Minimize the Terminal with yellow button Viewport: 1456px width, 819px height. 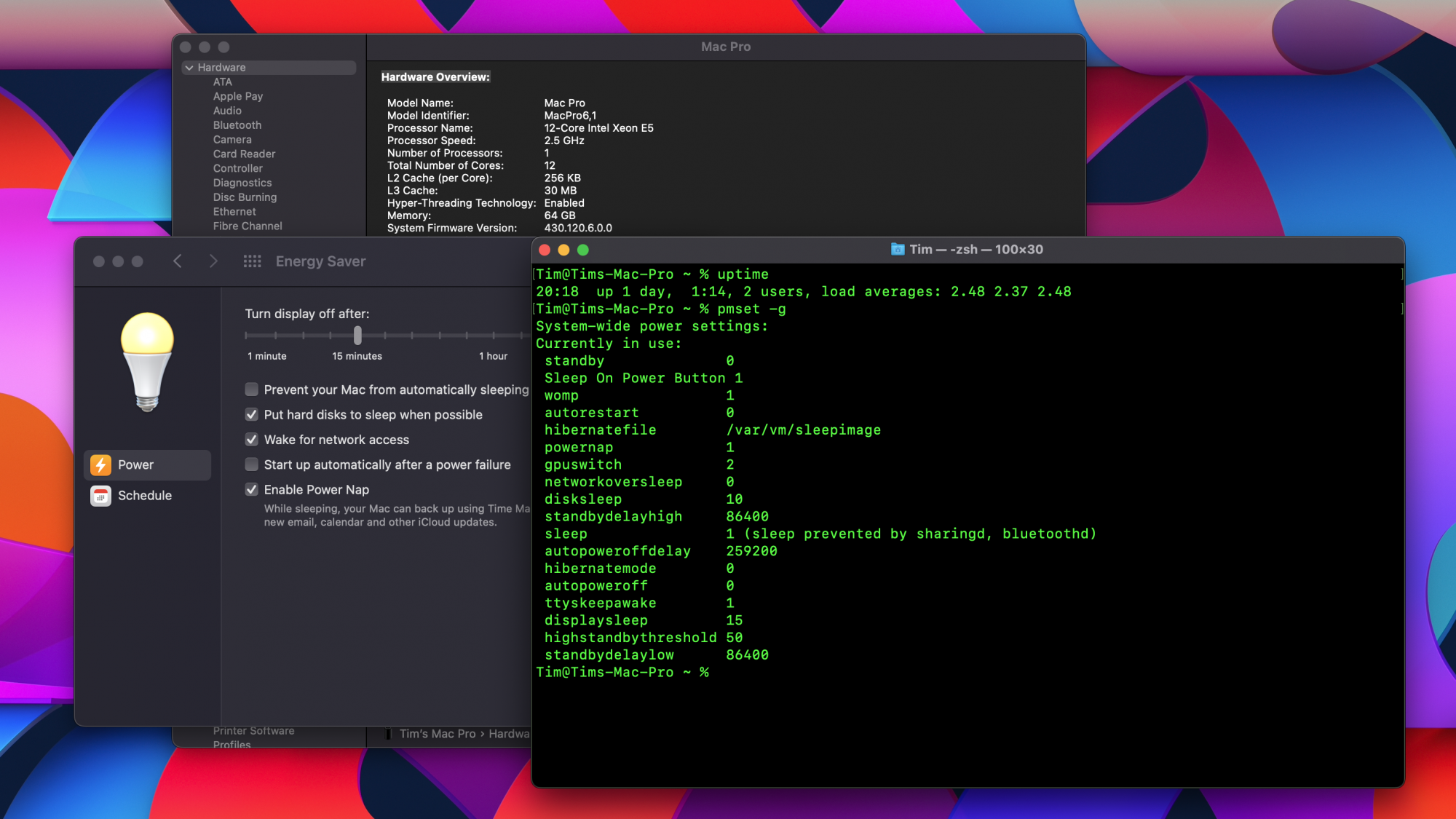click(563, 250)
